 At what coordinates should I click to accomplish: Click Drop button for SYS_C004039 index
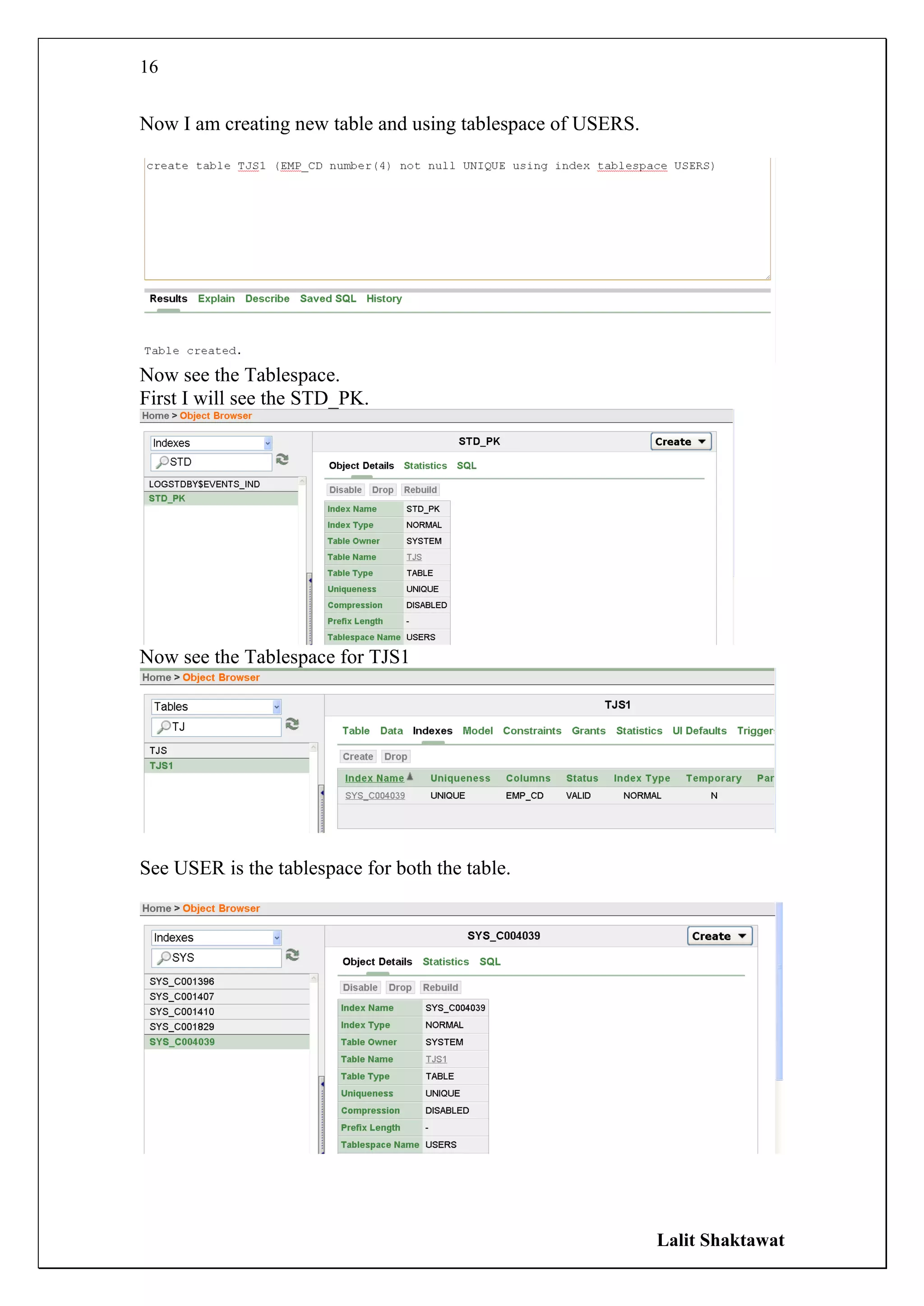coord(400,988)
